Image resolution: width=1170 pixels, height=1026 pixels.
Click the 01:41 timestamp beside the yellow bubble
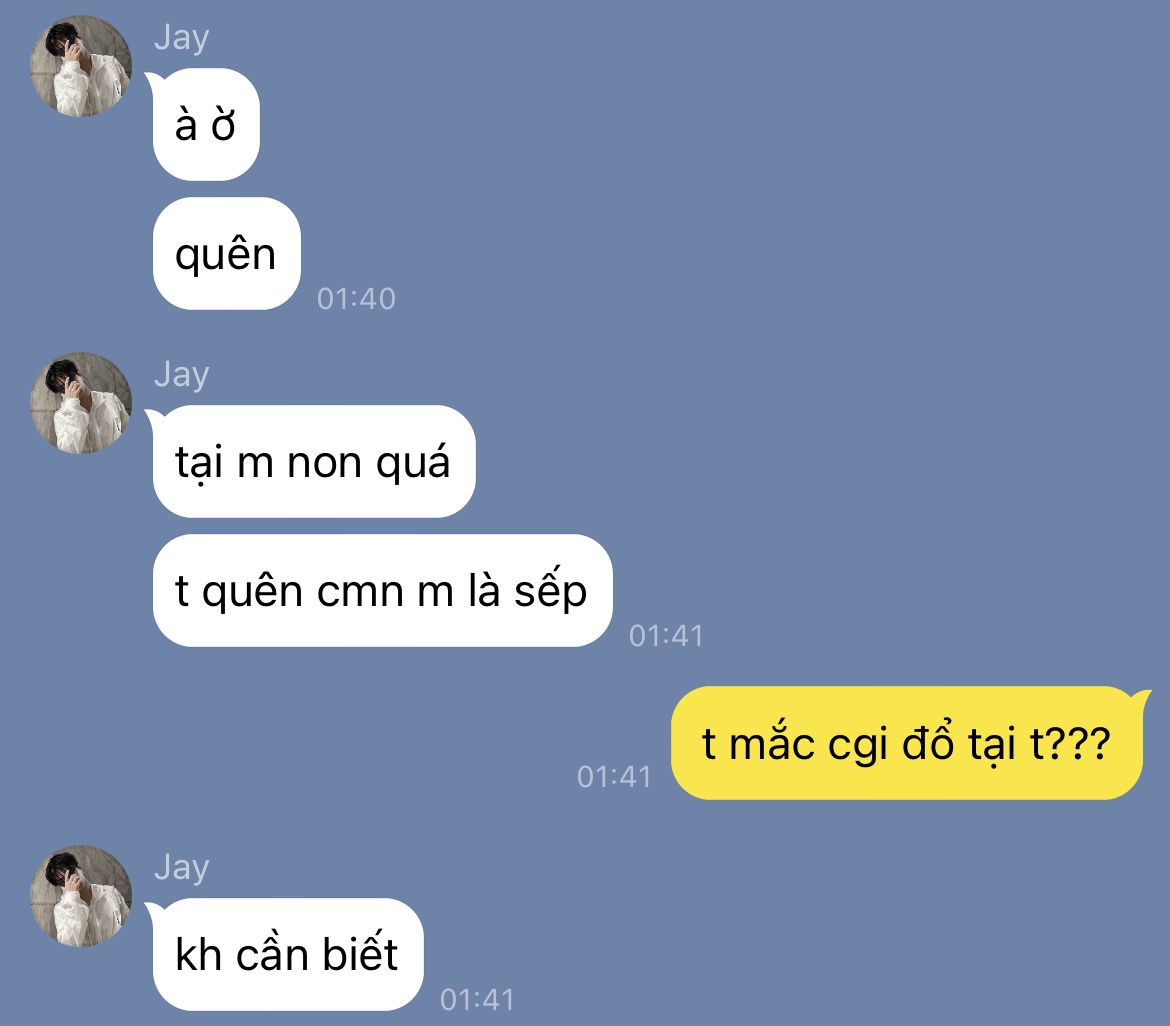point(614,778)
